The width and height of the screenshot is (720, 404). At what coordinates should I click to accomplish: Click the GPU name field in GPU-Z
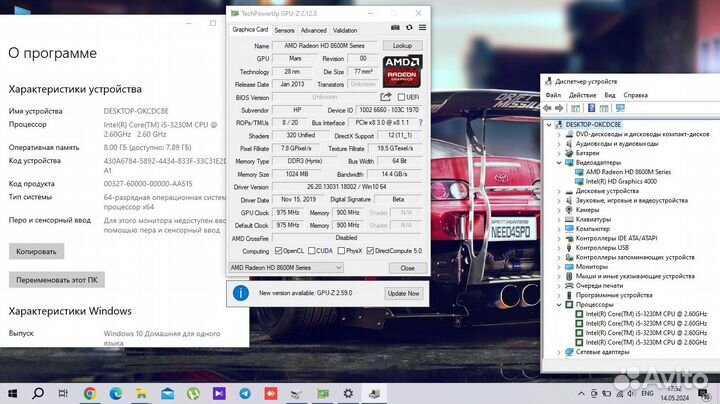324,45
